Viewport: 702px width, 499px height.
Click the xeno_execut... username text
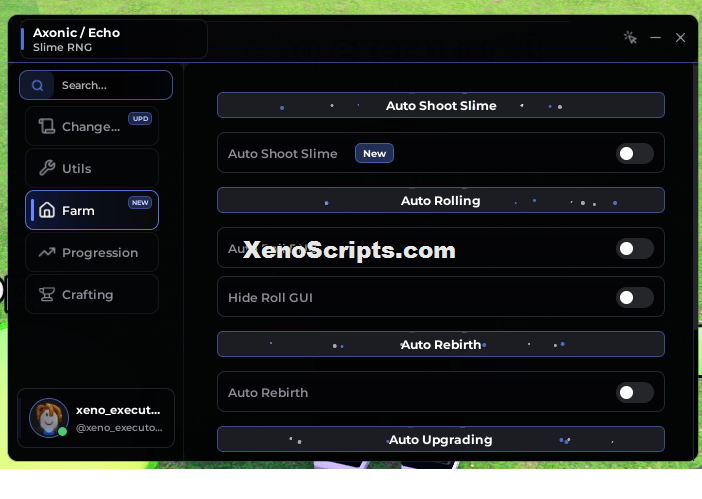click(x=118, y=410)
